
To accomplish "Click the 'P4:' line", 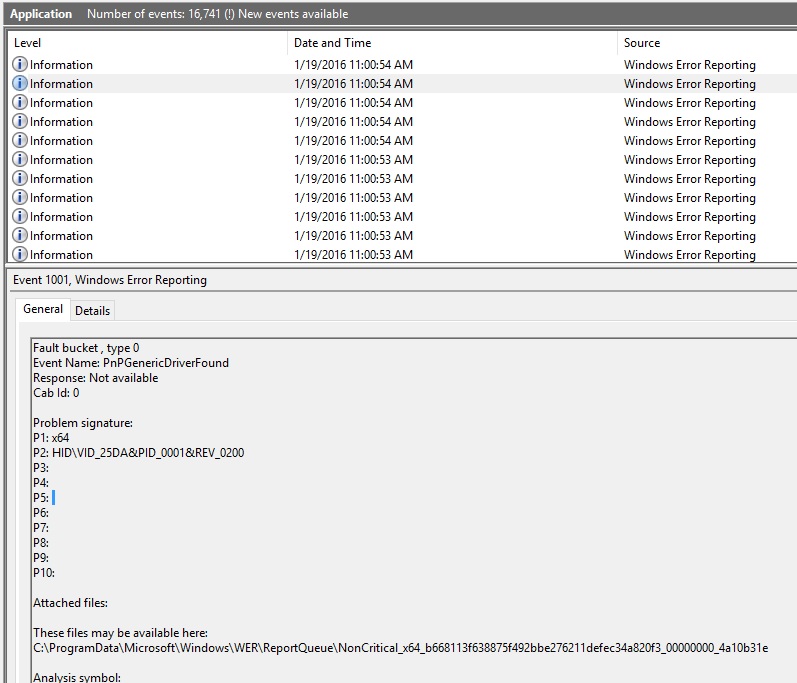I will tap(41, 483).
